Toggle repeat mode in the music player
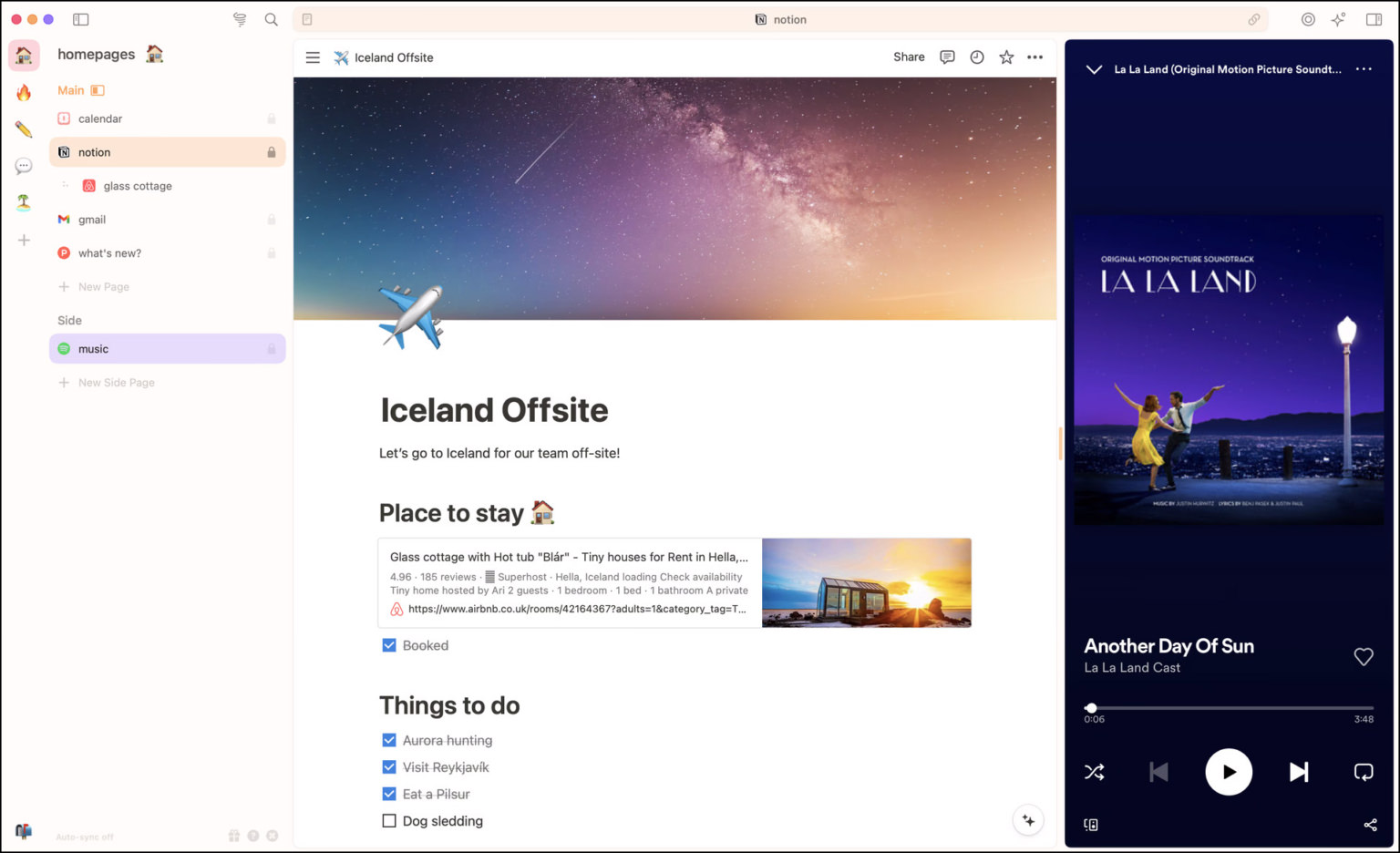This screenshot has width=1400, height=853. tap(1363, 772)
